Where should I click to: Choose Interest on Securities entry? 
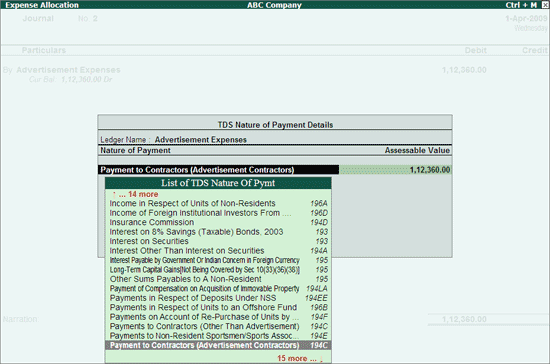pyautogui.click(x=218, y=241)
